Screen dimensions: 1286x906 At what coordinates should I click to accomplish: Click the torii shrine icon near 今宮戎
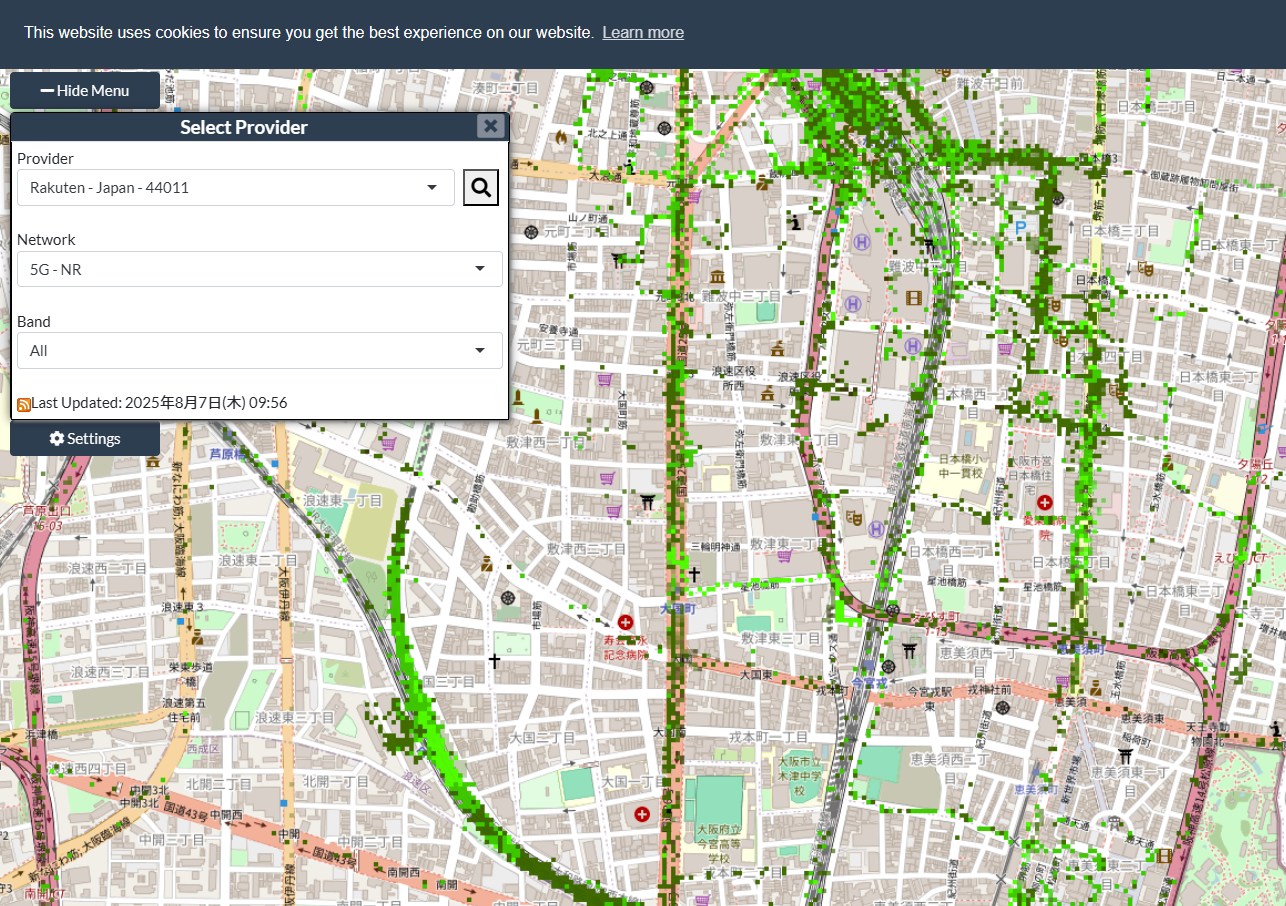(x=909, y=650)
